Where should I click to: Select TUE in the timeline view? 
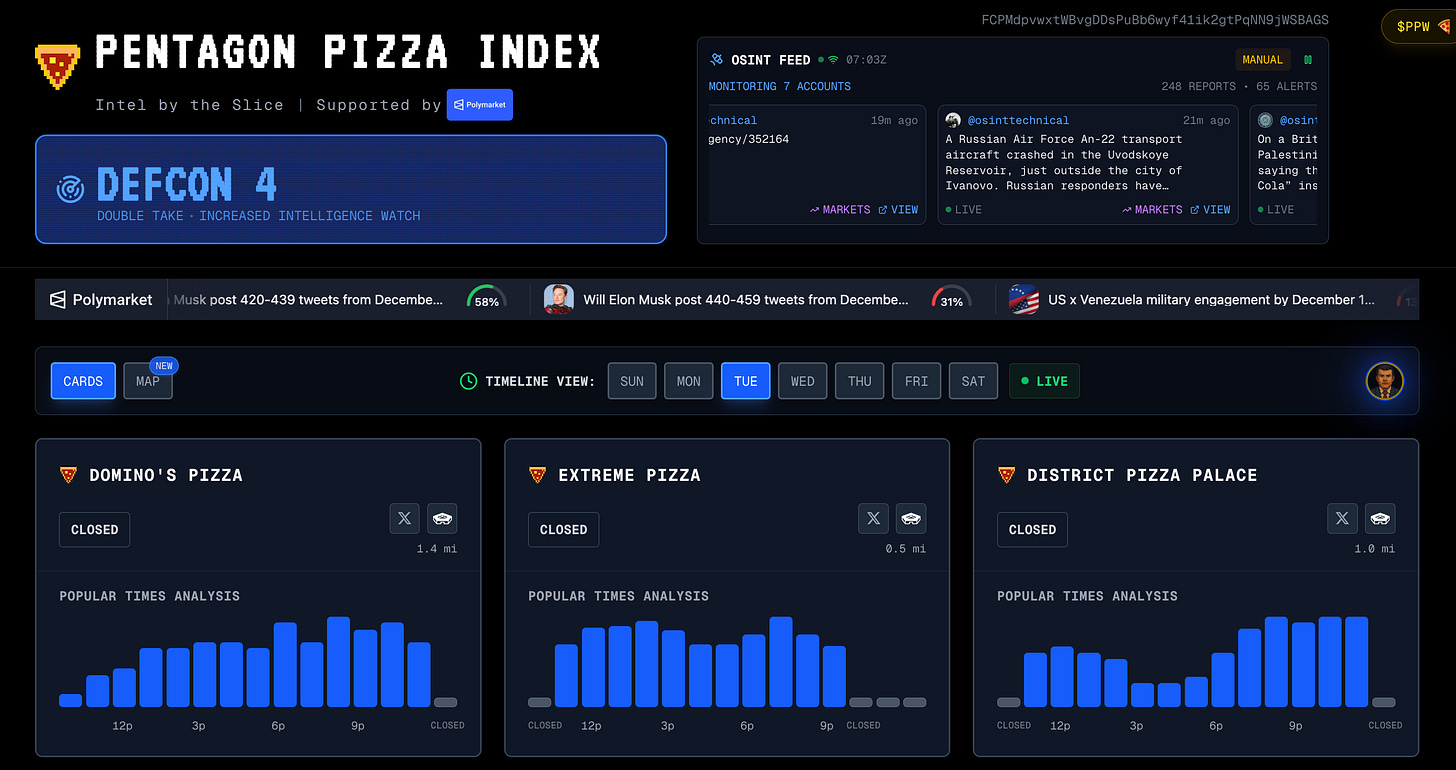pos(746,381)
